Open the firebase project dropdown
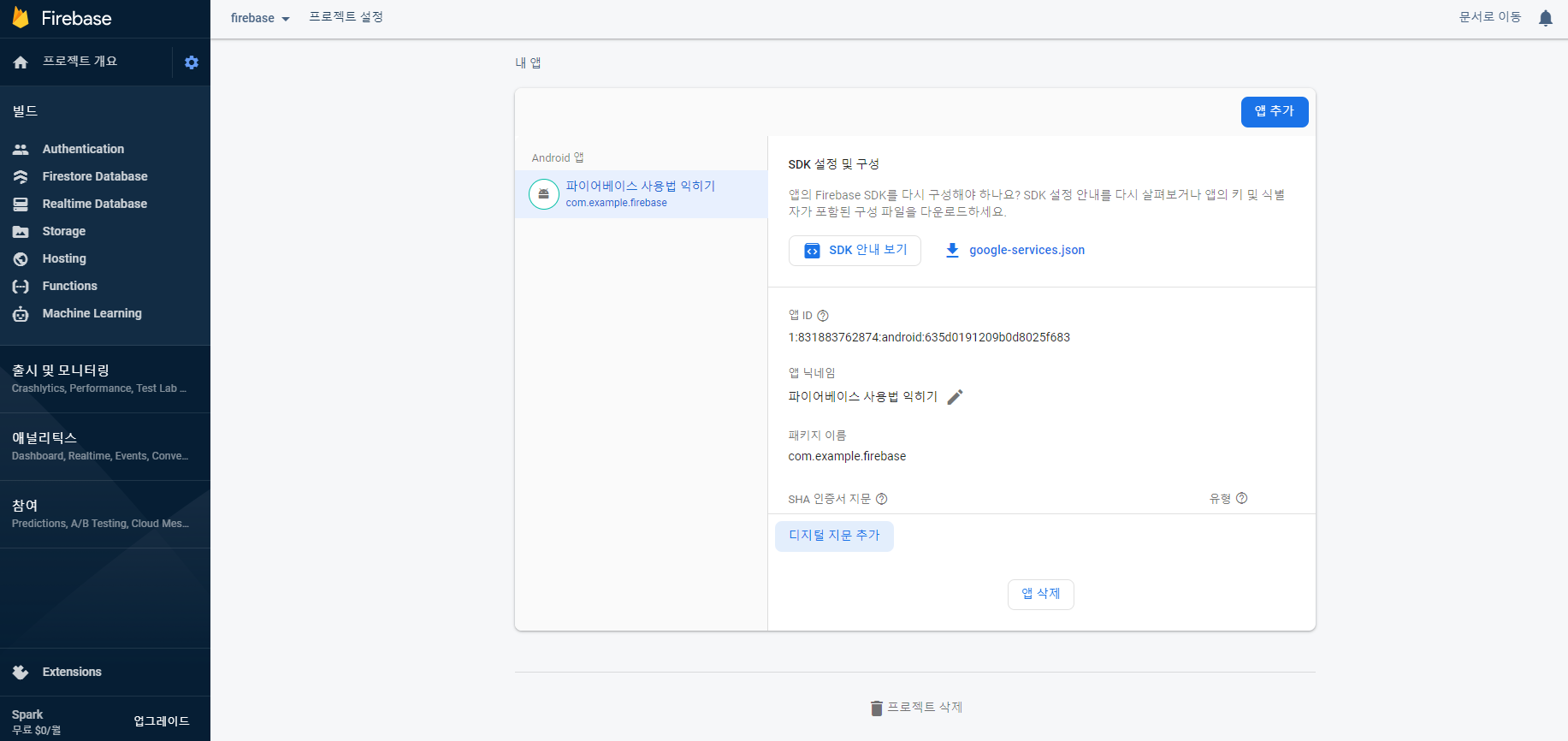 tap(260, 18)
